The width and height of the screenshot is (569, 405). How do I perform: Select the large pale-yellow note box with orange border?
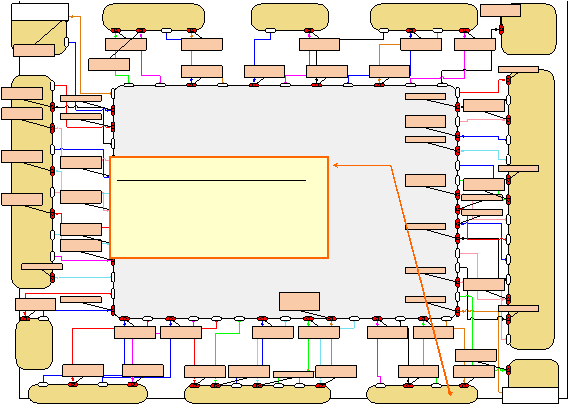click(x=219, y=208)
